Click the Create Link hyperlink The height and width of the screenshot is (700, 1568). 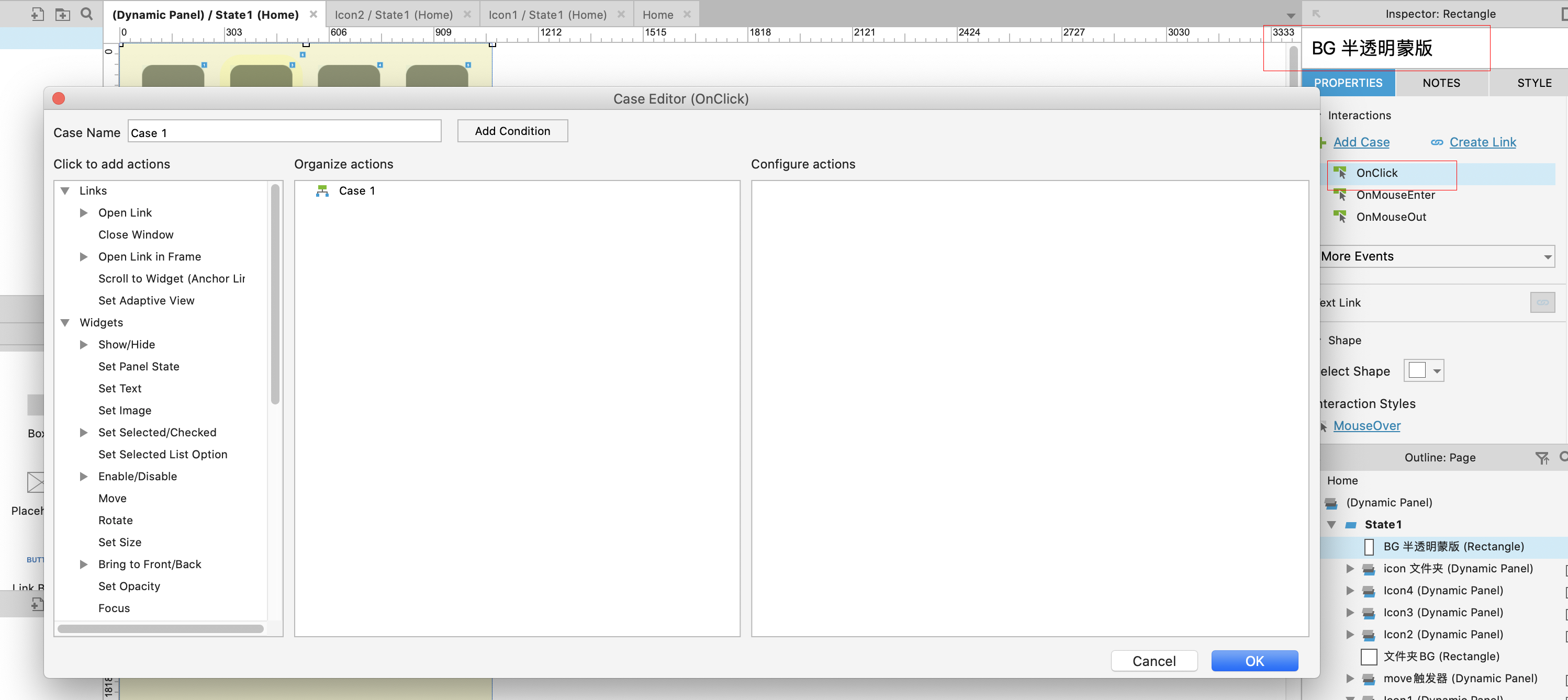[1482, 142]
